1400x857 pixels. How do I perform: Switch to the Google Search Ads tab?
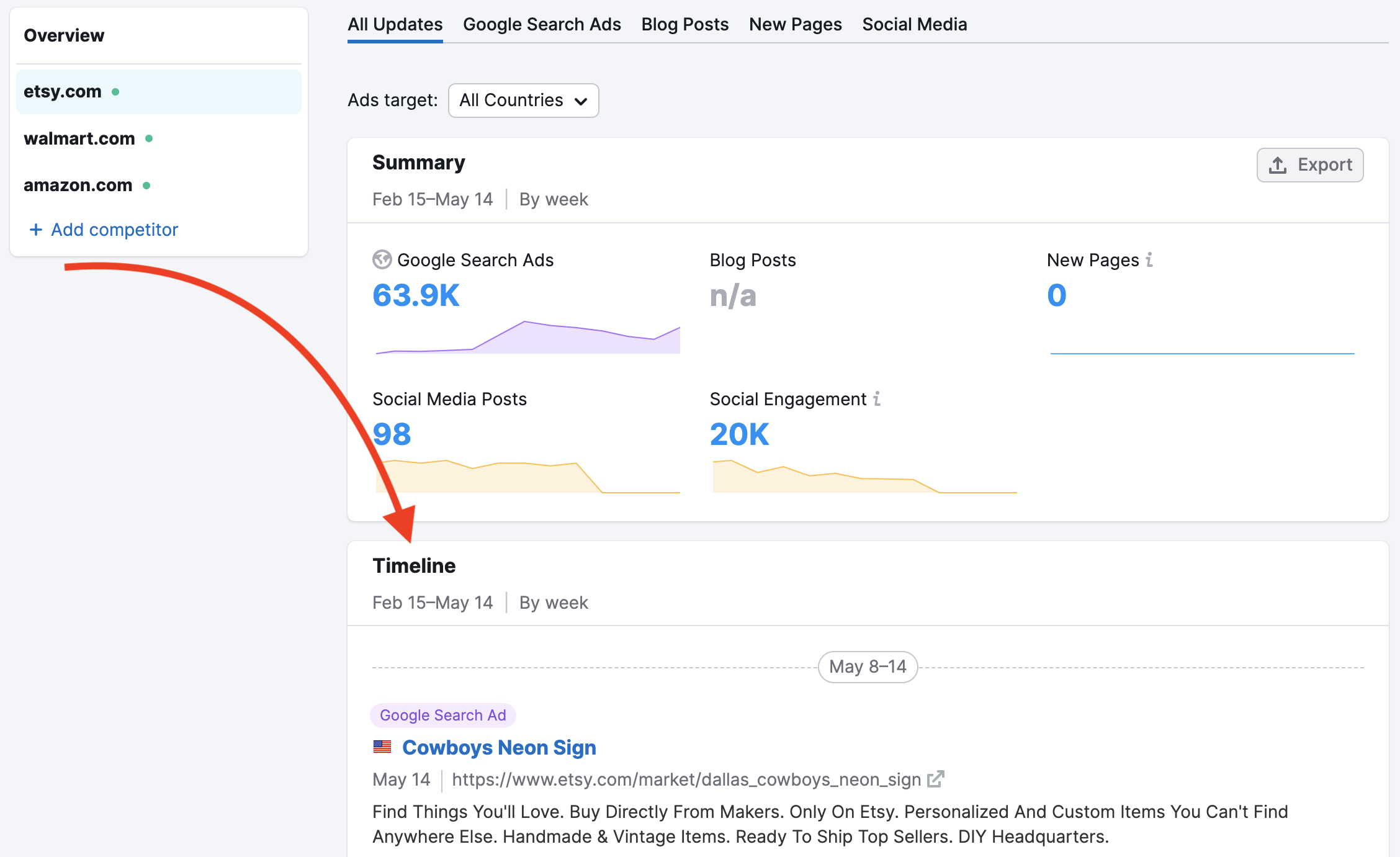coord(541,24)
